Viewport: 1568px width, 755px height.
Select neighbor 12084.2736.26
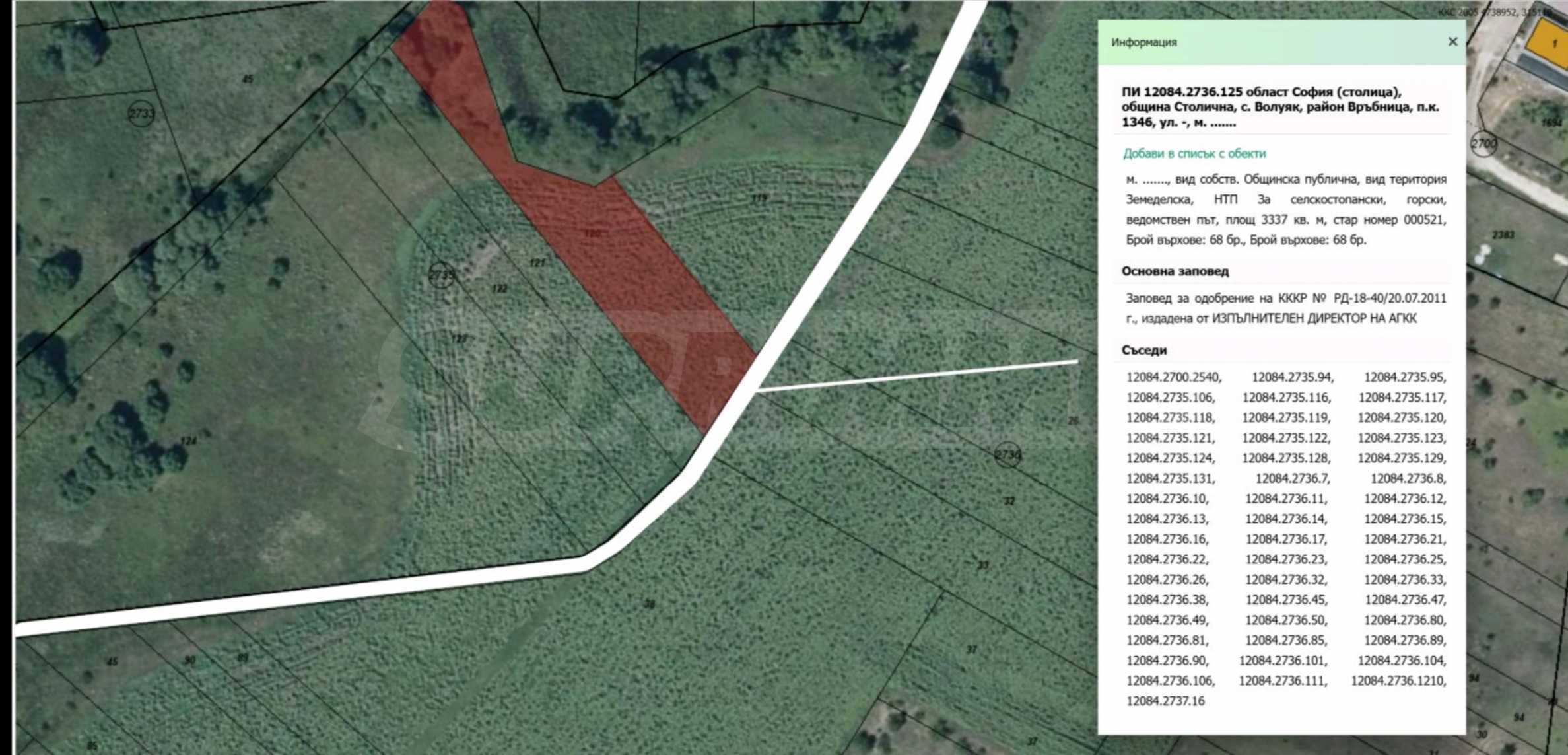pyautogui.click(x=1167, y=579)
